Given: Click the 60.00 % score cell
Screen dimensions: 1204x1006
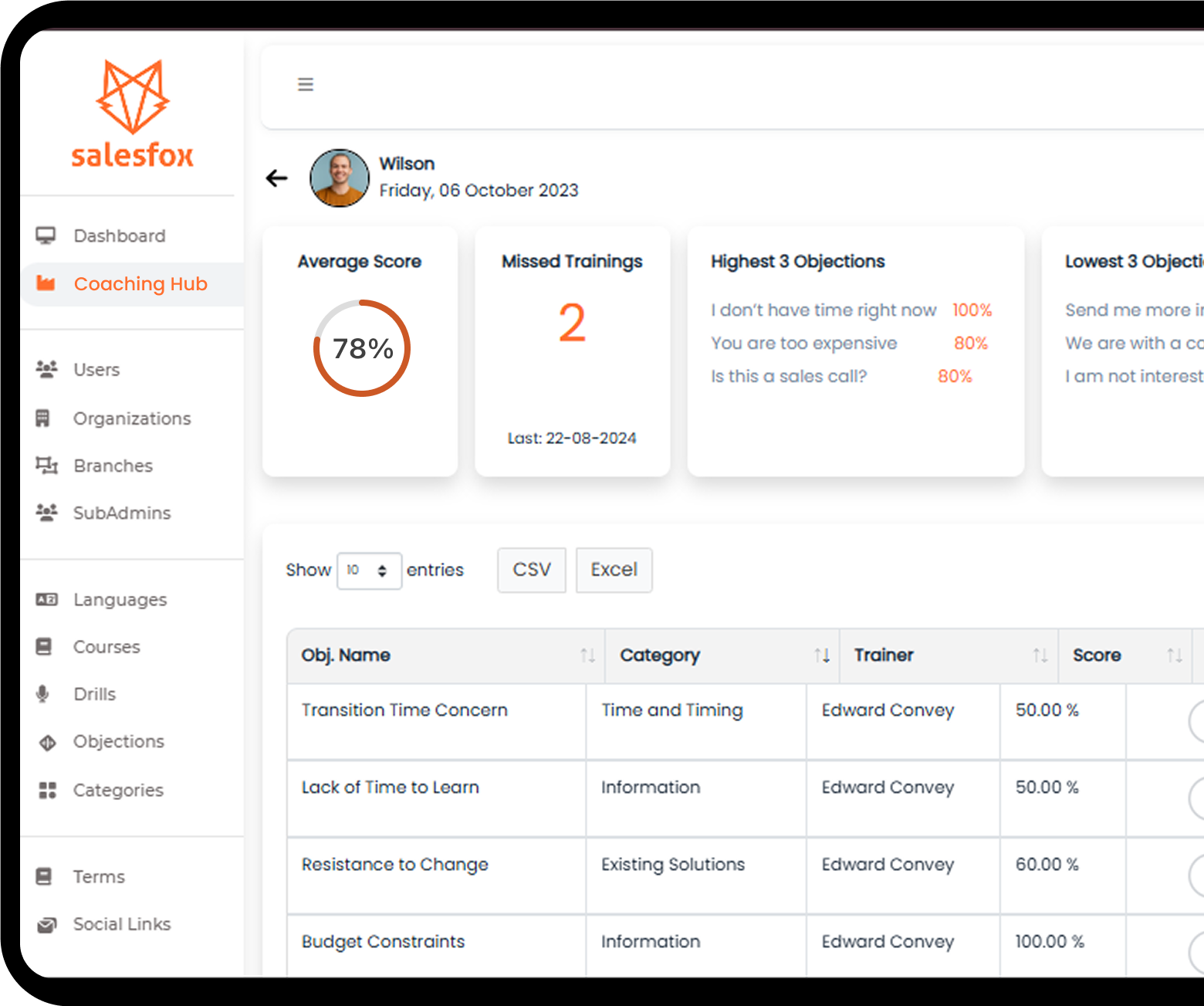Looking at the screenshot, I should point(1047,864).
